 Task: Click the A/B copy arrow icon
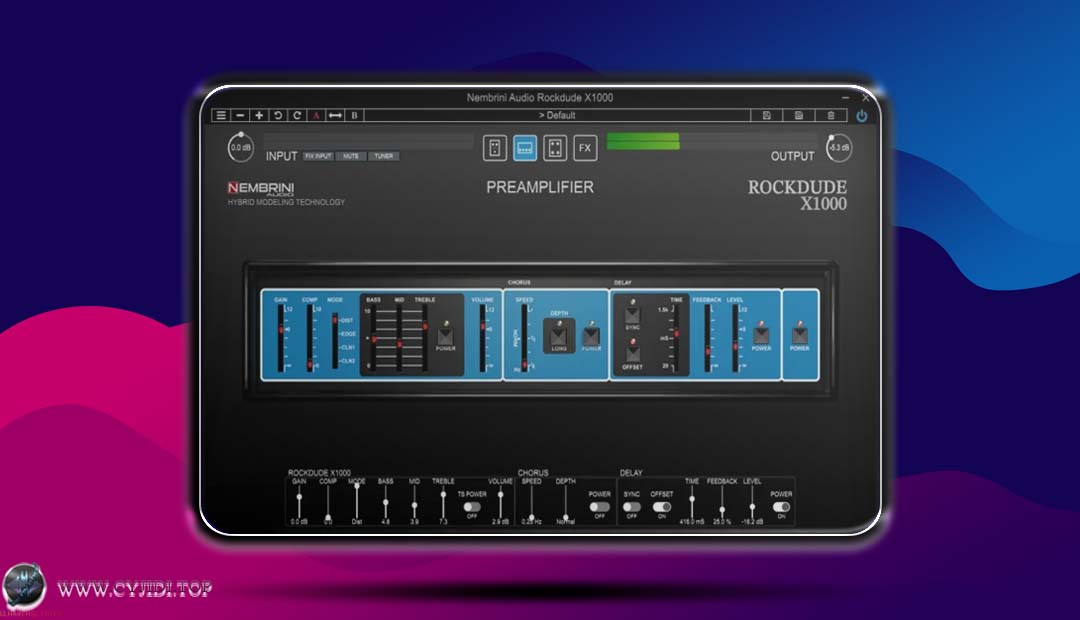click(335, 115)
